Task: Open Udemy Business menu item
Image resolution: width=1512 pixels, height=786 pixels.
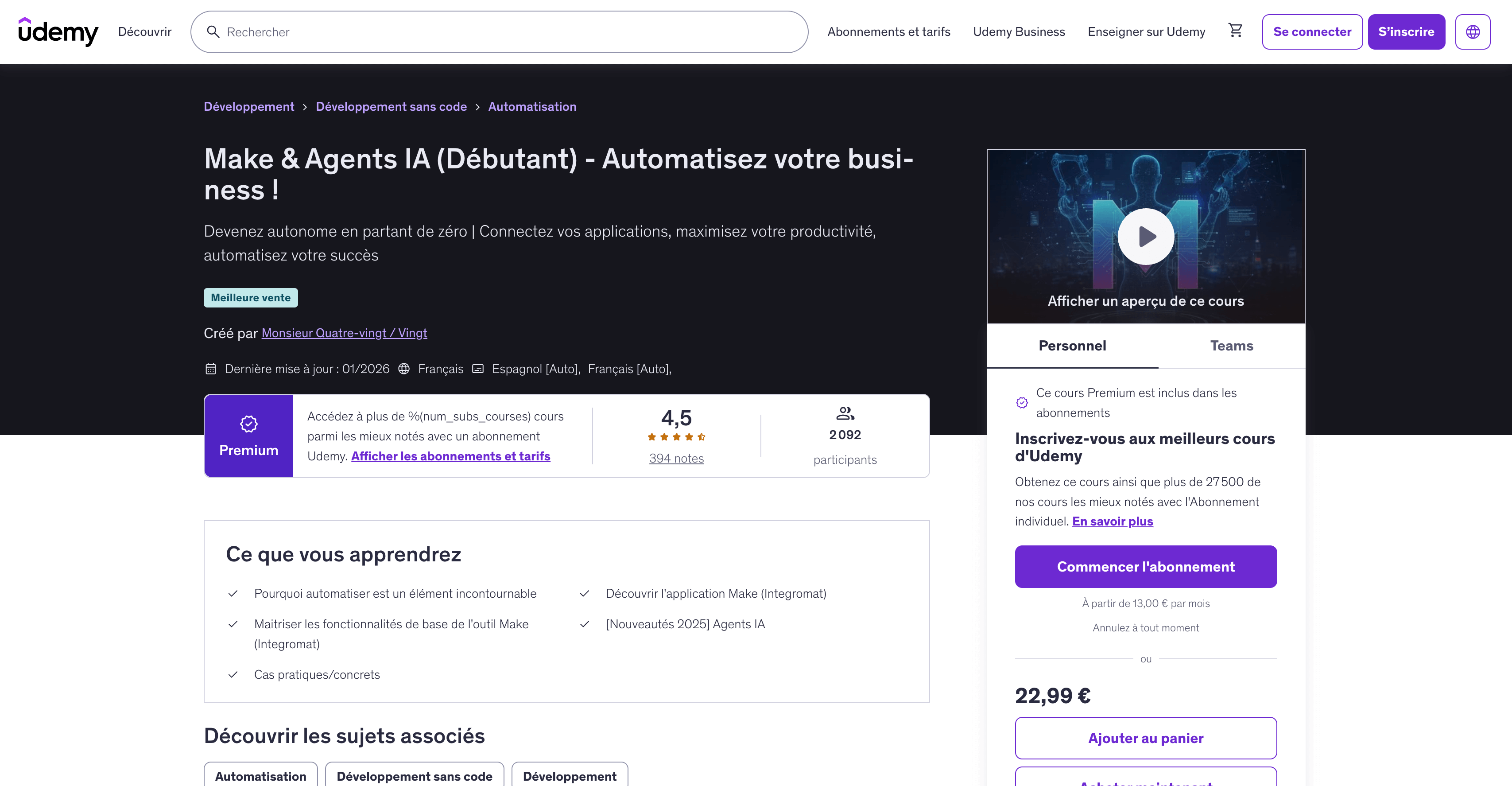Action: [x=1018, y=32]
